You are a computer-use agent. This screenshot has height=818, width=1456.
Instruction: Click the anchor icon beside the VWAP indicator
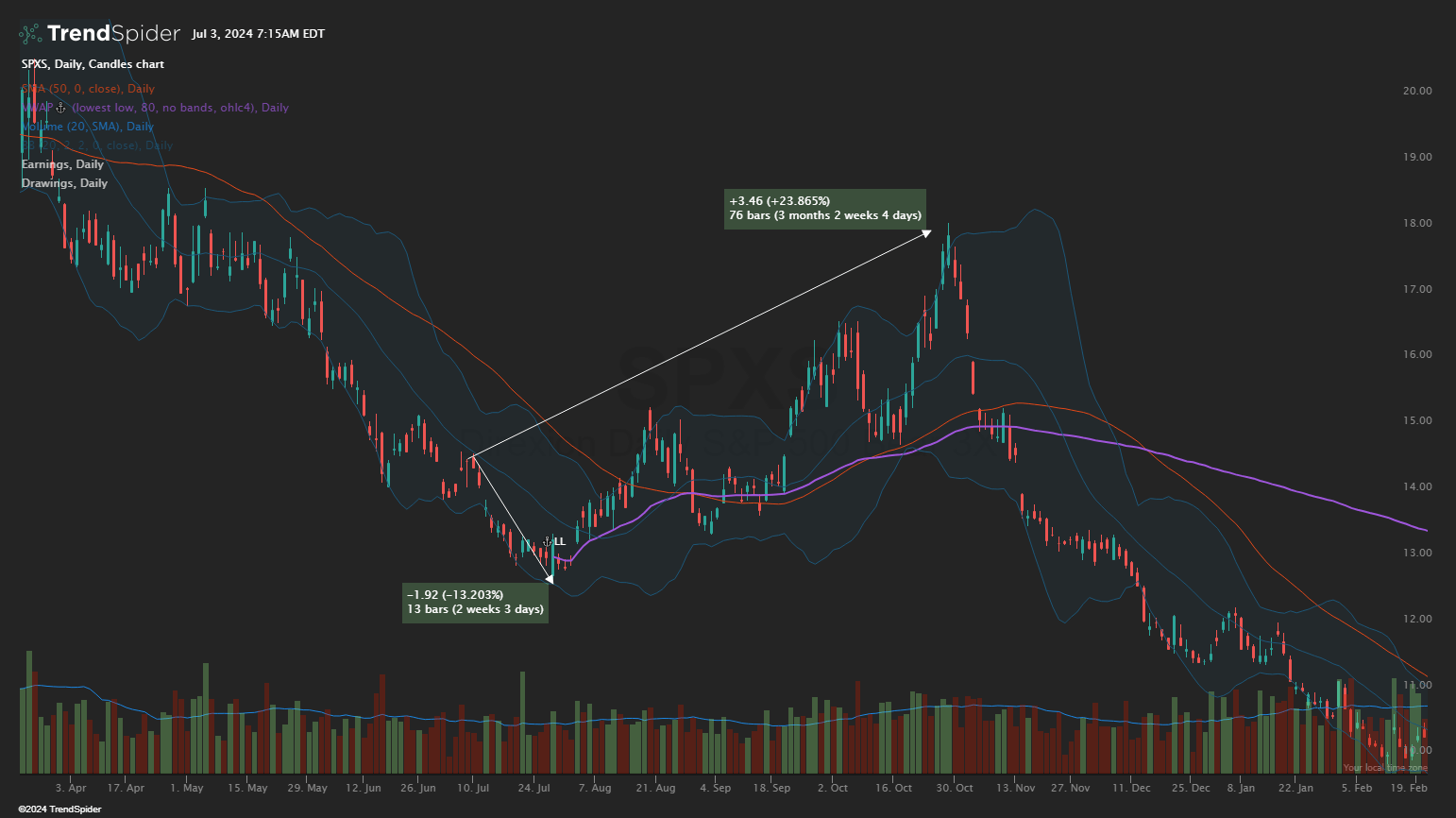[60, 108]
